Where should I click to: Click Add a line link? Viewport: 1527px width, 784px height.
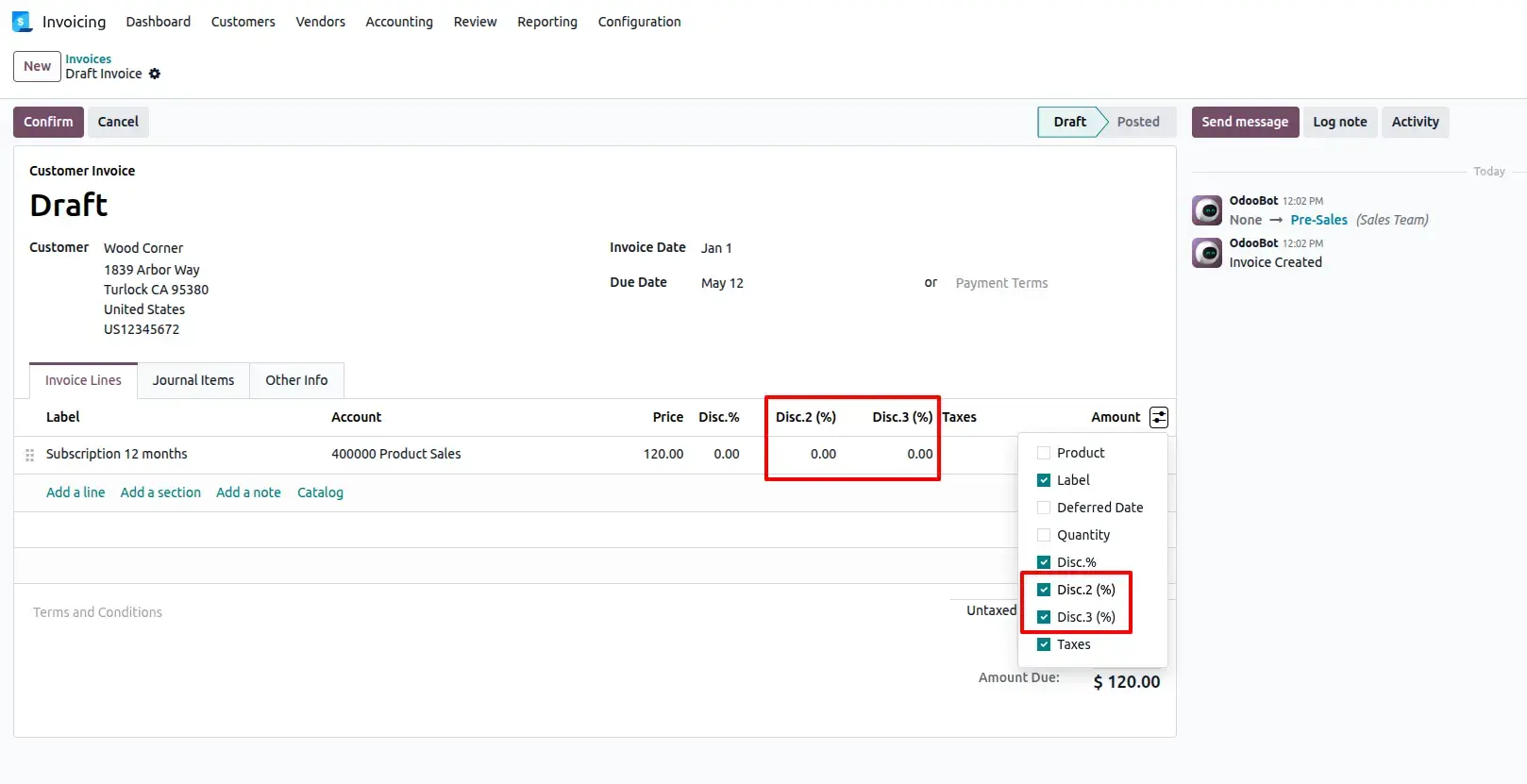pyautogui.click(x=76, y=492)
